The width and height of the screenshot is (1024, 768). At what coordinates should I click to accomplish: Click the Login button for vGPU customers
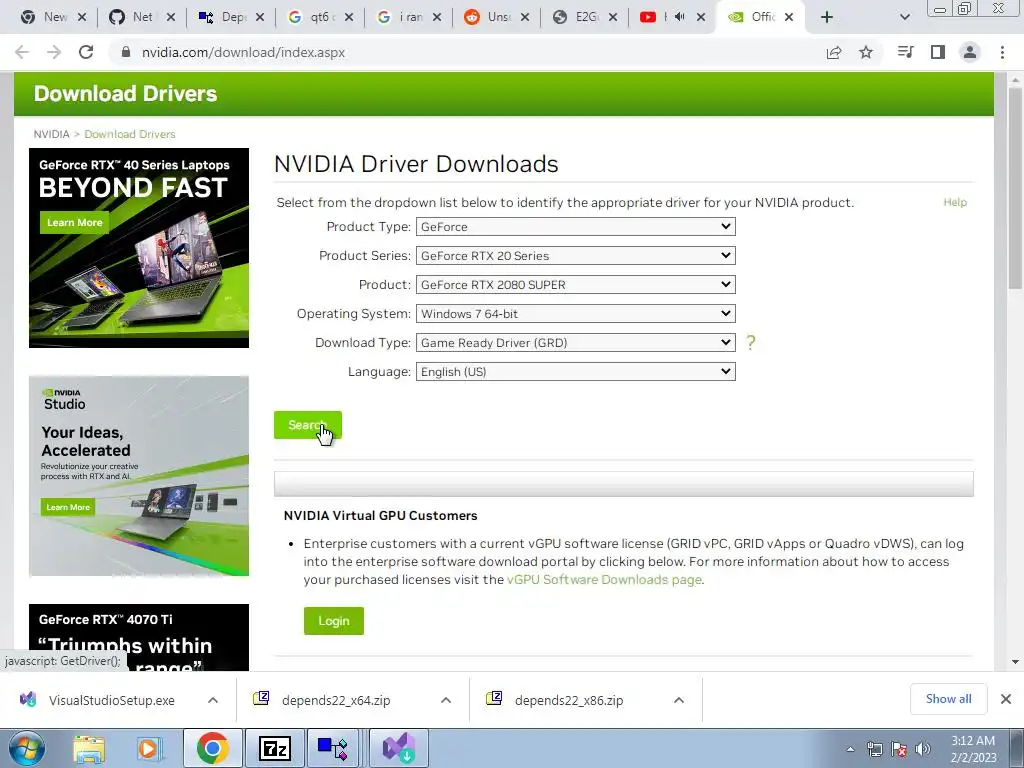[x=334, y=620]
